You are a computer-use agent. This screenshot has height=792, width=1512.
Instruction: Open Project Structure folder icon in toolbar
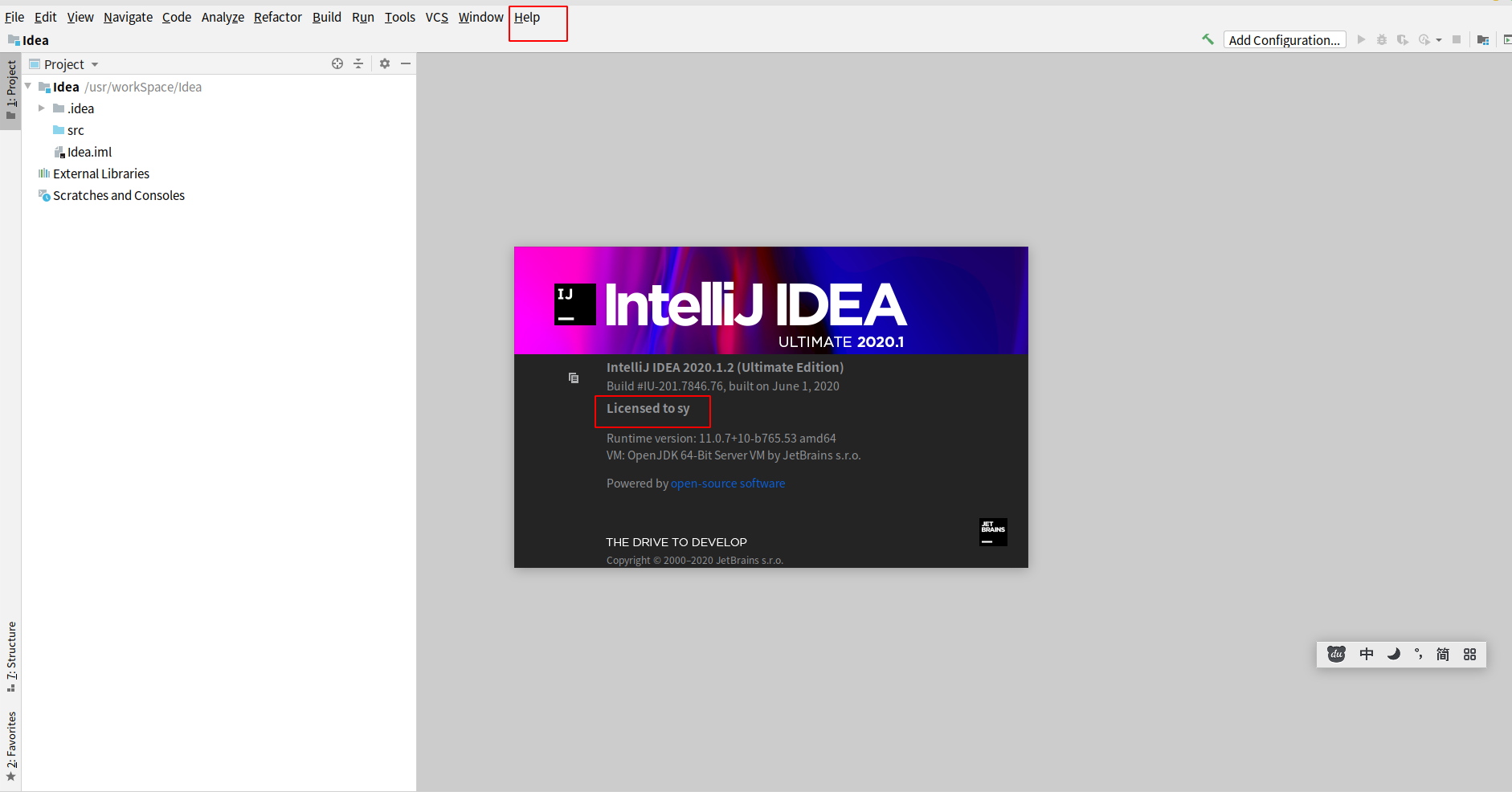click(x=1483, y=39)
